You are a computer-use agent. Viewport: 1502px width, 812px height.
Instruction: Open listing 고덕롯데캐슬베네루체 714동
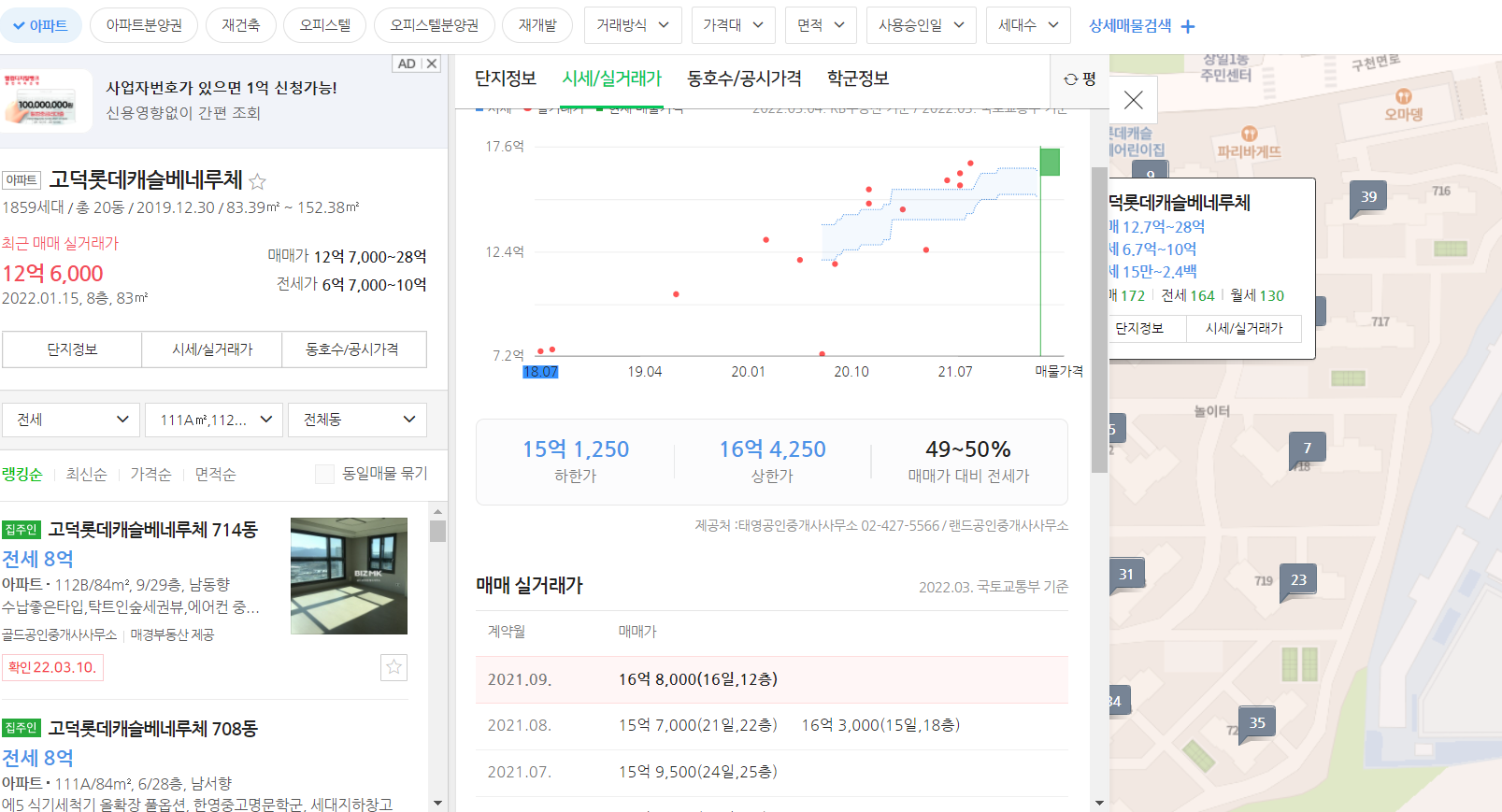tap(153, 530)
